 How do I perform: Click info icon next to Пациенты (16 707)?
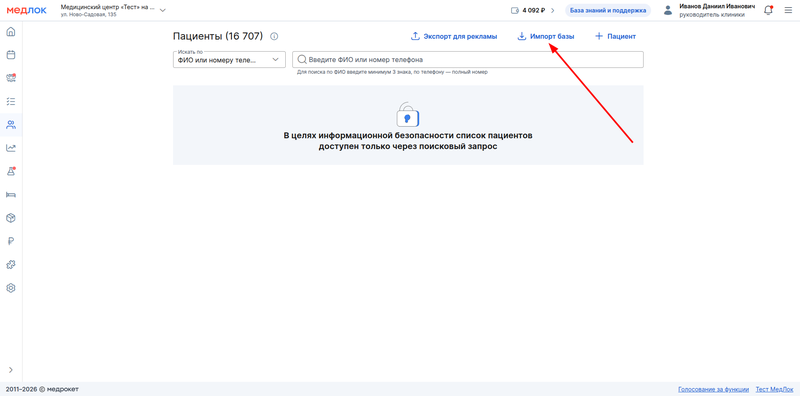(274, 36)
